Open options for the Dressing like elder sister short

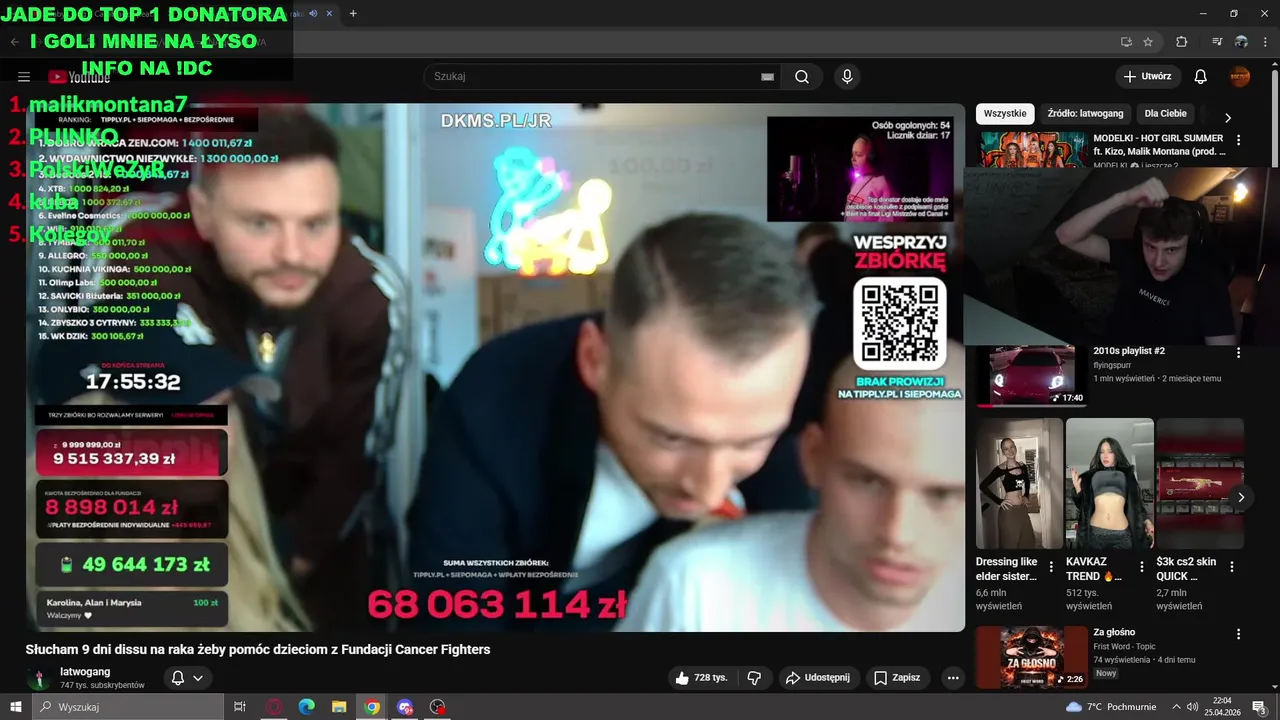pos(1051,567)
